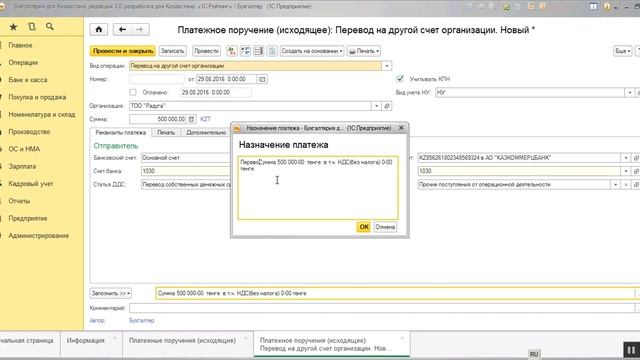
Task: Confirm the dialog with OK
Action: (x=364, y=227)
